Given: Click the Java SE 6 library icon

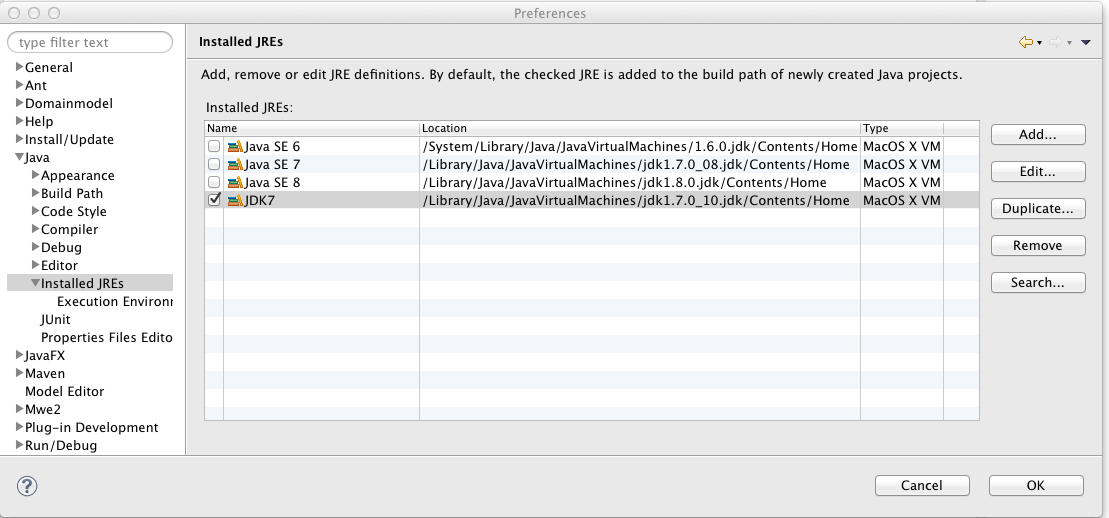Looking at the screenshot, I should pos(235,147).
